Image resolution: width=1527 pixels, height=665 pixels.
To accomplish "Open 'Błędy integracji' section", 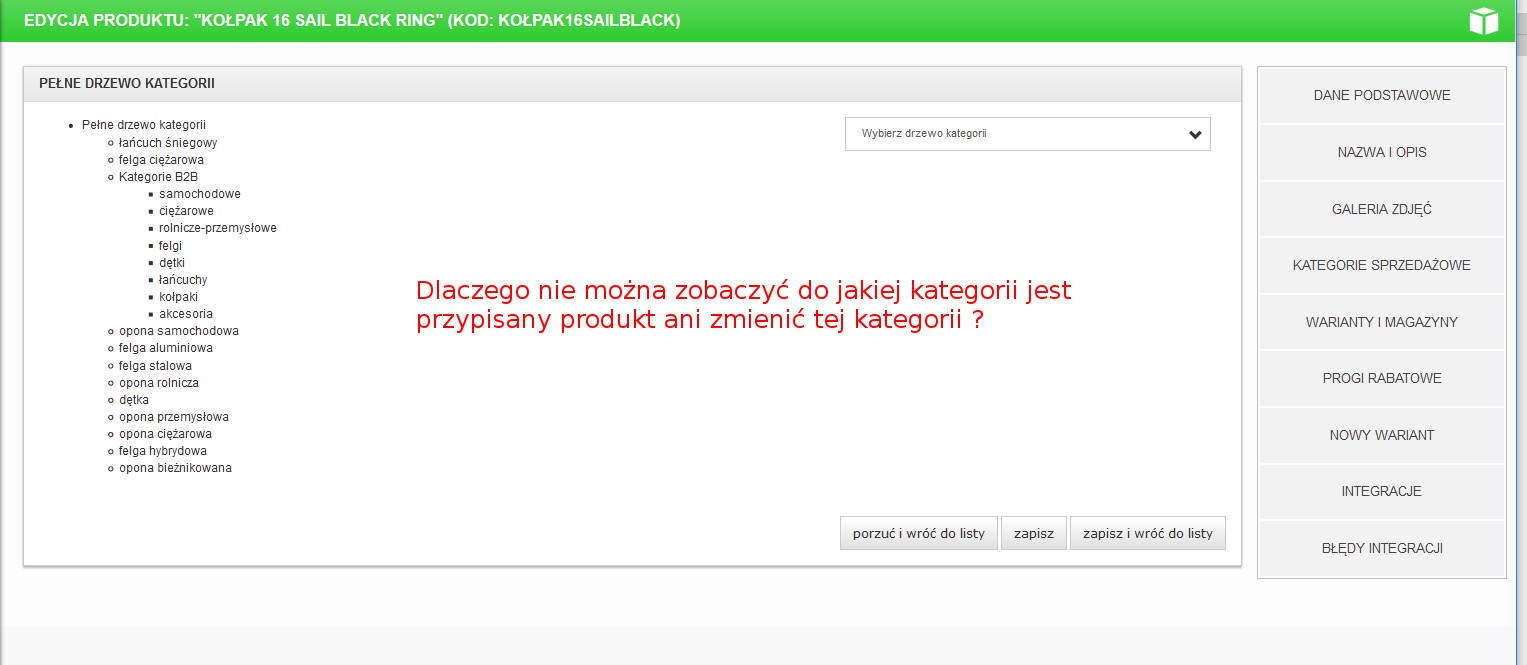I will (x=1381, y=548).
